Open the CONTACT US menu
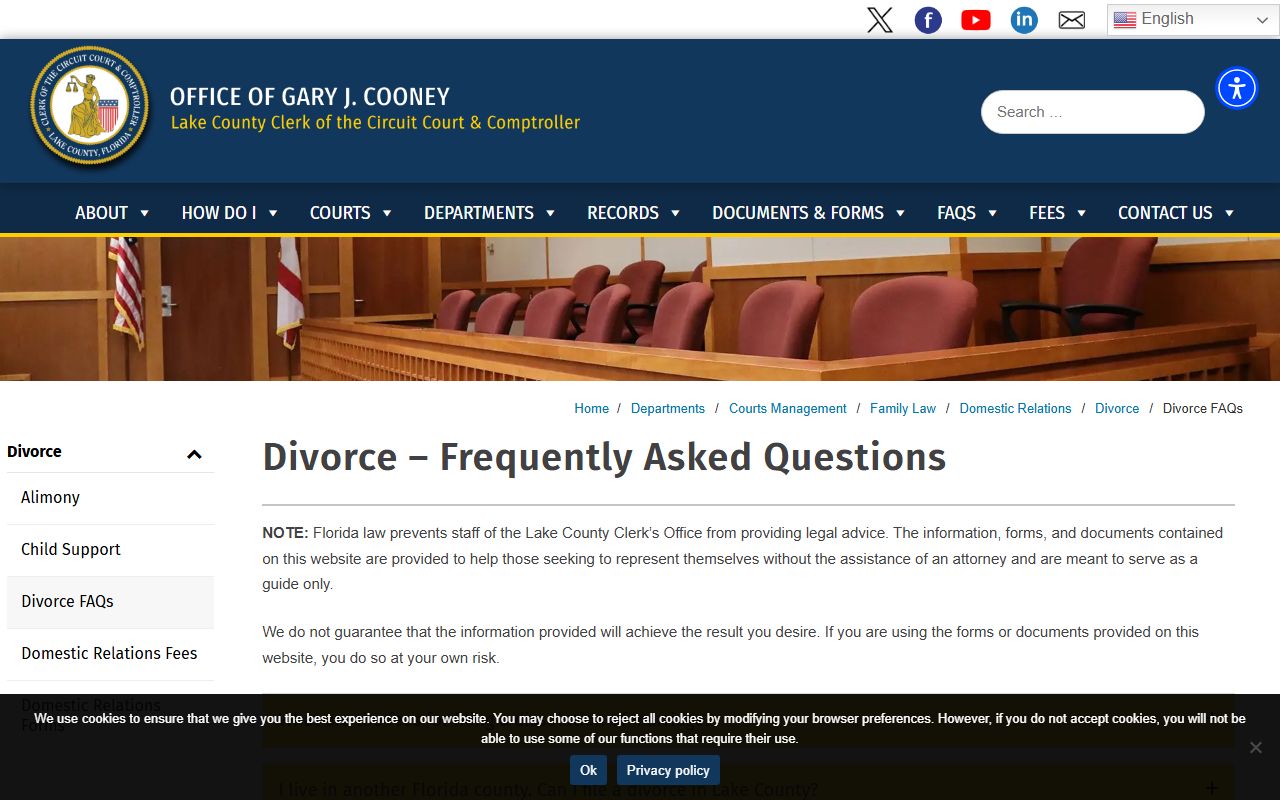 [x=1176, y=212]
